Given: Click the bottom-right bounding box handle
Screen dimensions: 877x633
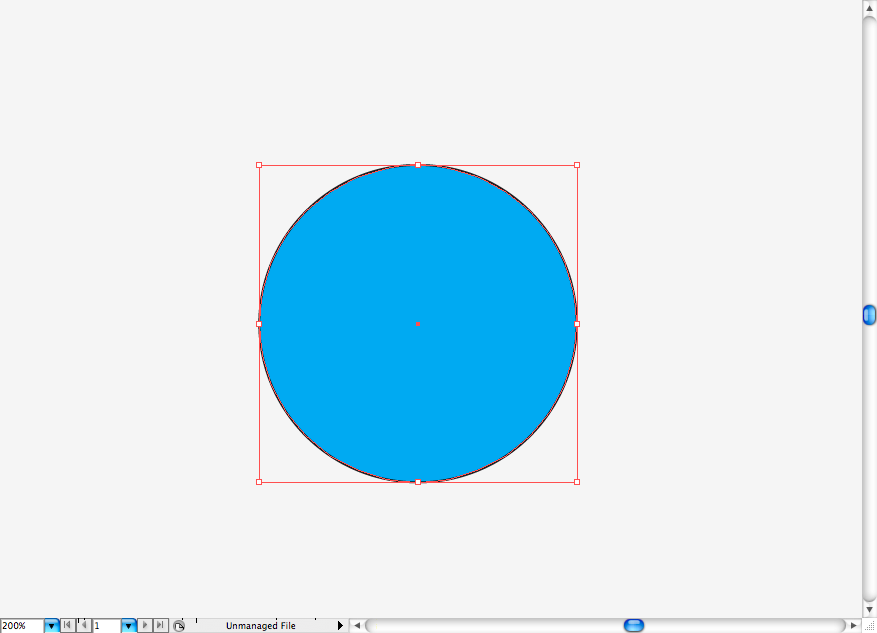Looking at the screenshot, I should [577, 482].
